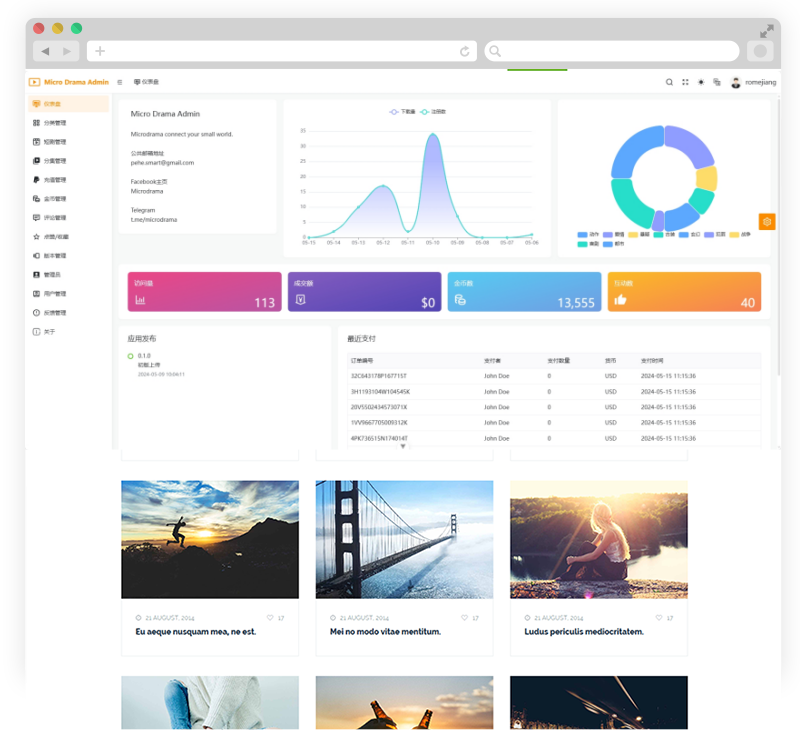This screenshot has width=800, height=750.
Task: Open the orange settings gear panel
Action: [x=767, y=222]
